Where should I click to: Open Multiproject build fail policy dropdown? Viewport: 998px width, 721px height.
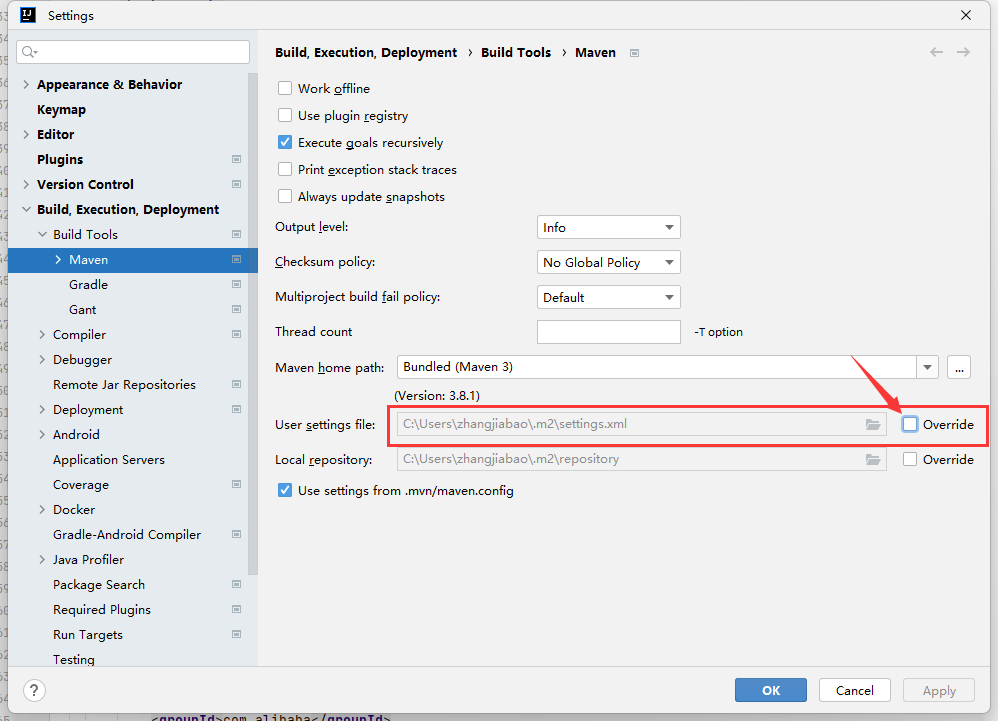click(608, 297)
